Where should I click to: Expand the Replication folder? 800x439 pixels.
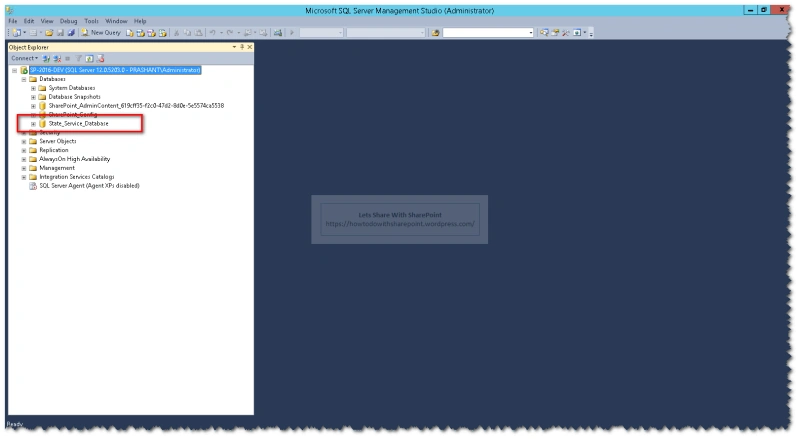click(x=23, y=151)
